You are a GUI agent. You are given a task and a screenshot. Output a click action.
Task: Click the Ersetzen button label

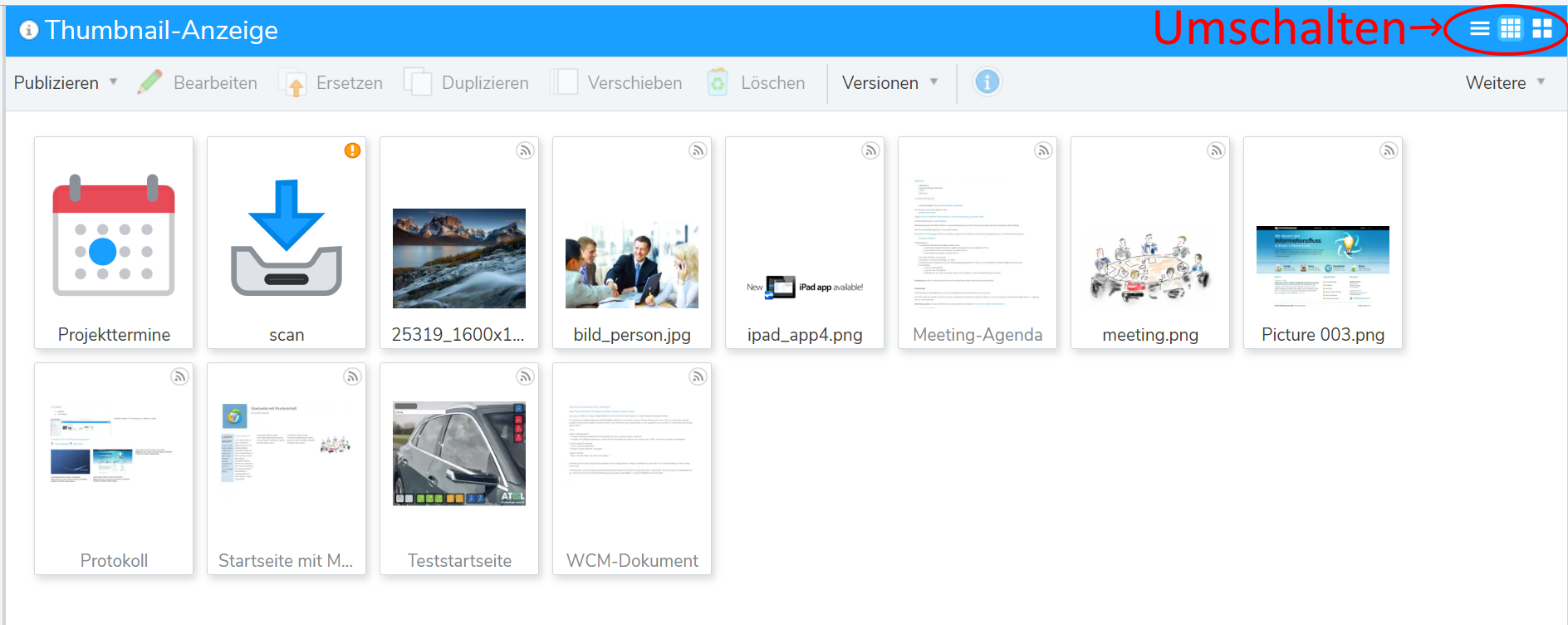click(x=350, y=83)
